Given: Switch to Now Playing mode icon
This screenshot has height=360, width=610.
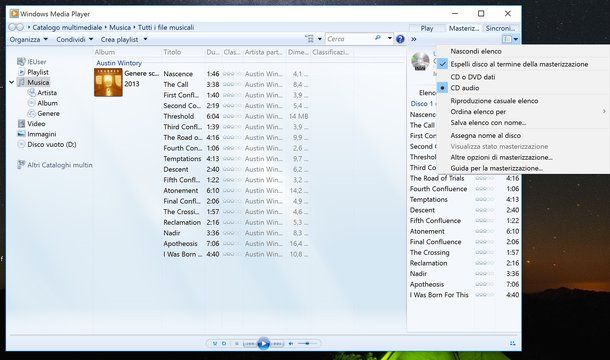Looking at the screenshot, I should [512, 343].
